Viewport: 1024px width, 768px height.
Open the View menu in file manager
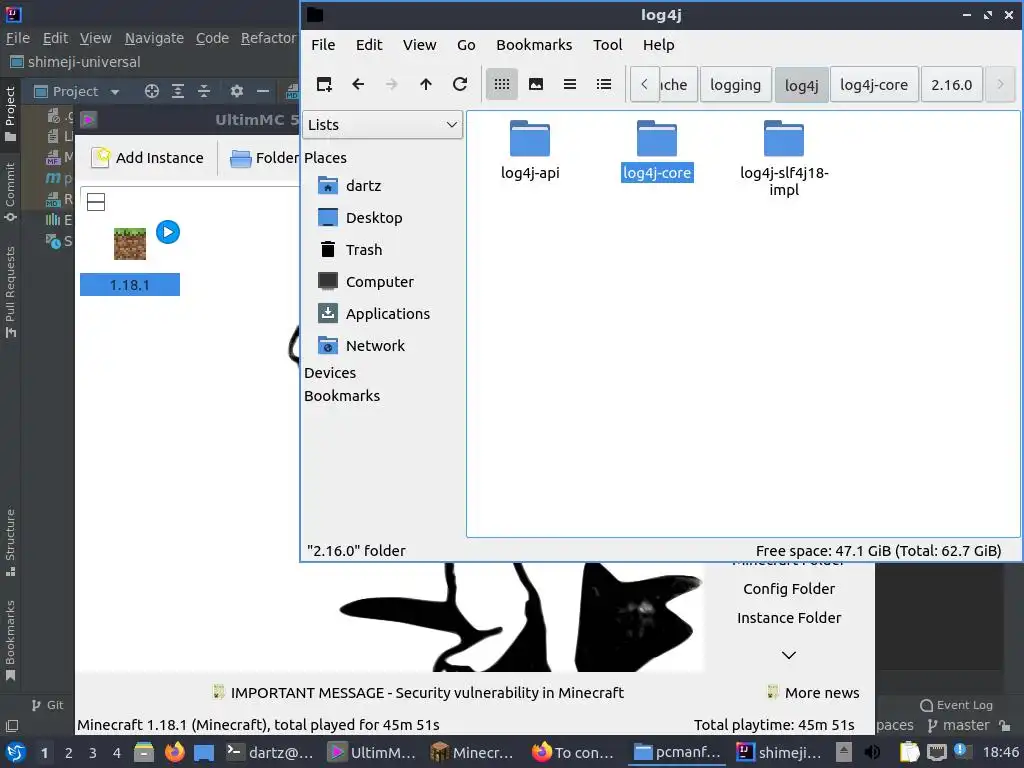(x=419, y=45)
